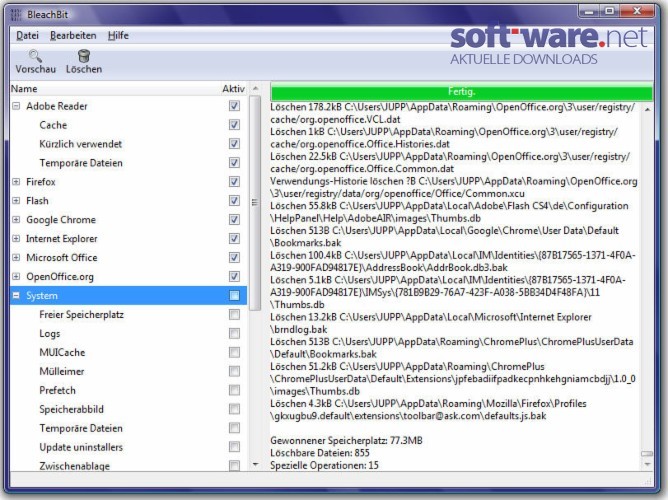Image resolution: width=668 pixels, height=500 pixels.
Task: Minimize the BleachBit window
Action: pyautogui.click(x=589, y=11)
